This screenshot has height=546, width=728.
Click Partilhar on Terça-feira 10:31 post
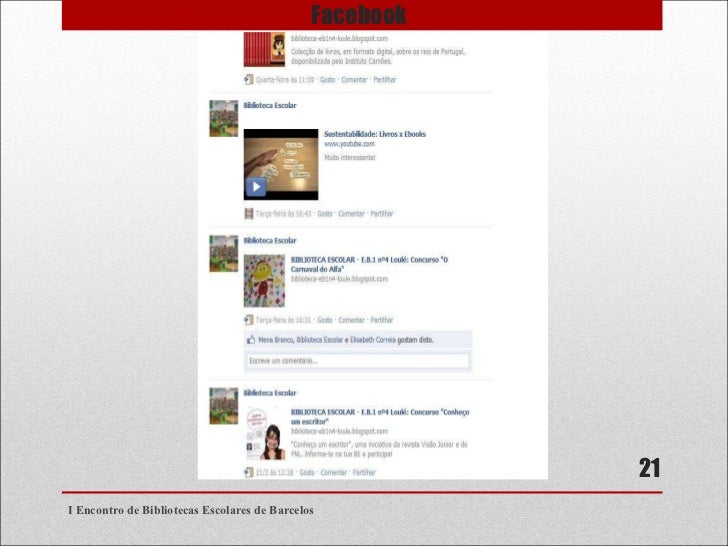point(382,320)
